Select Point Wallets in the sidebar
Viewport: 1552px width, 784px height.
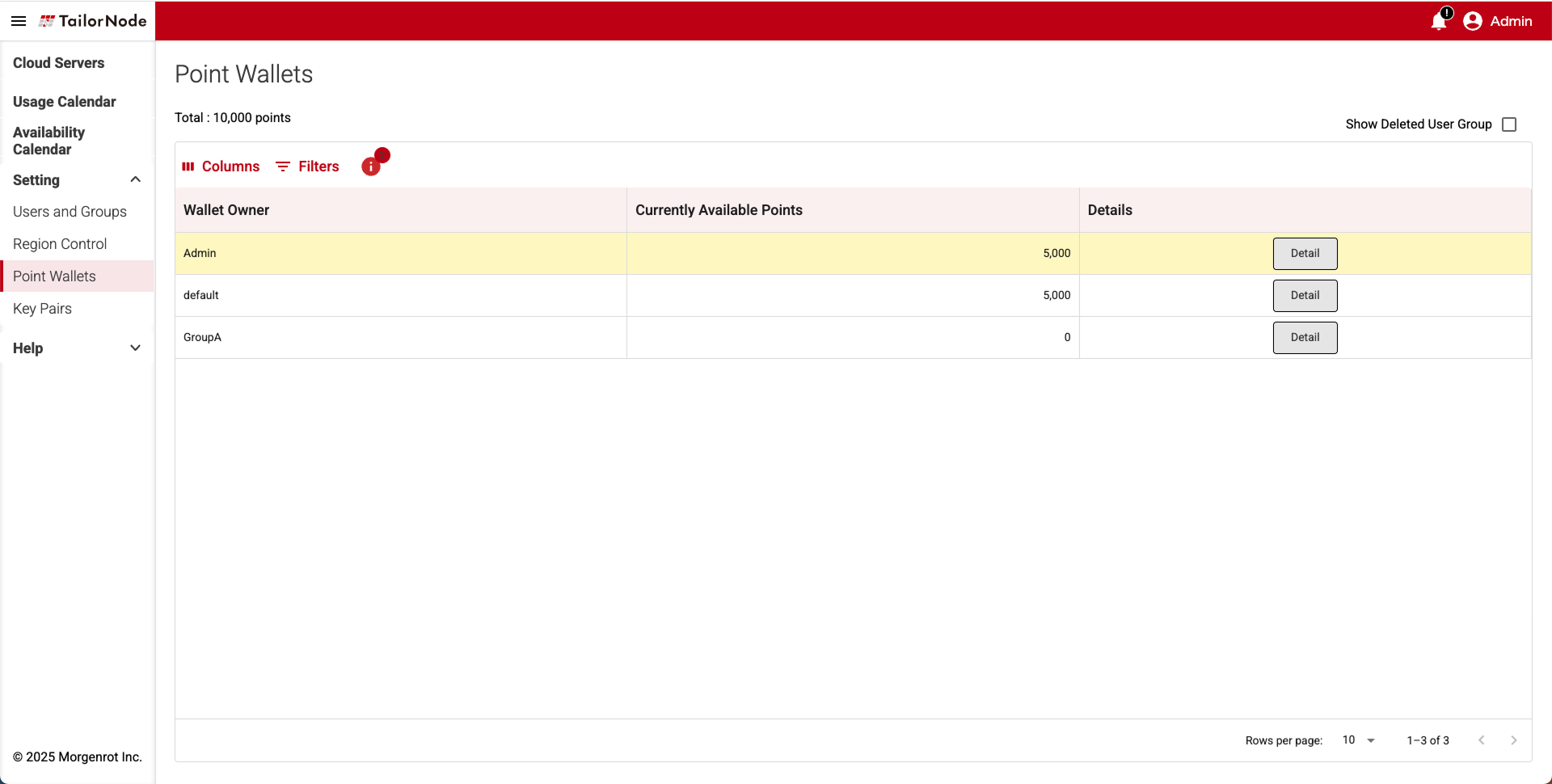tap(78, 276)
